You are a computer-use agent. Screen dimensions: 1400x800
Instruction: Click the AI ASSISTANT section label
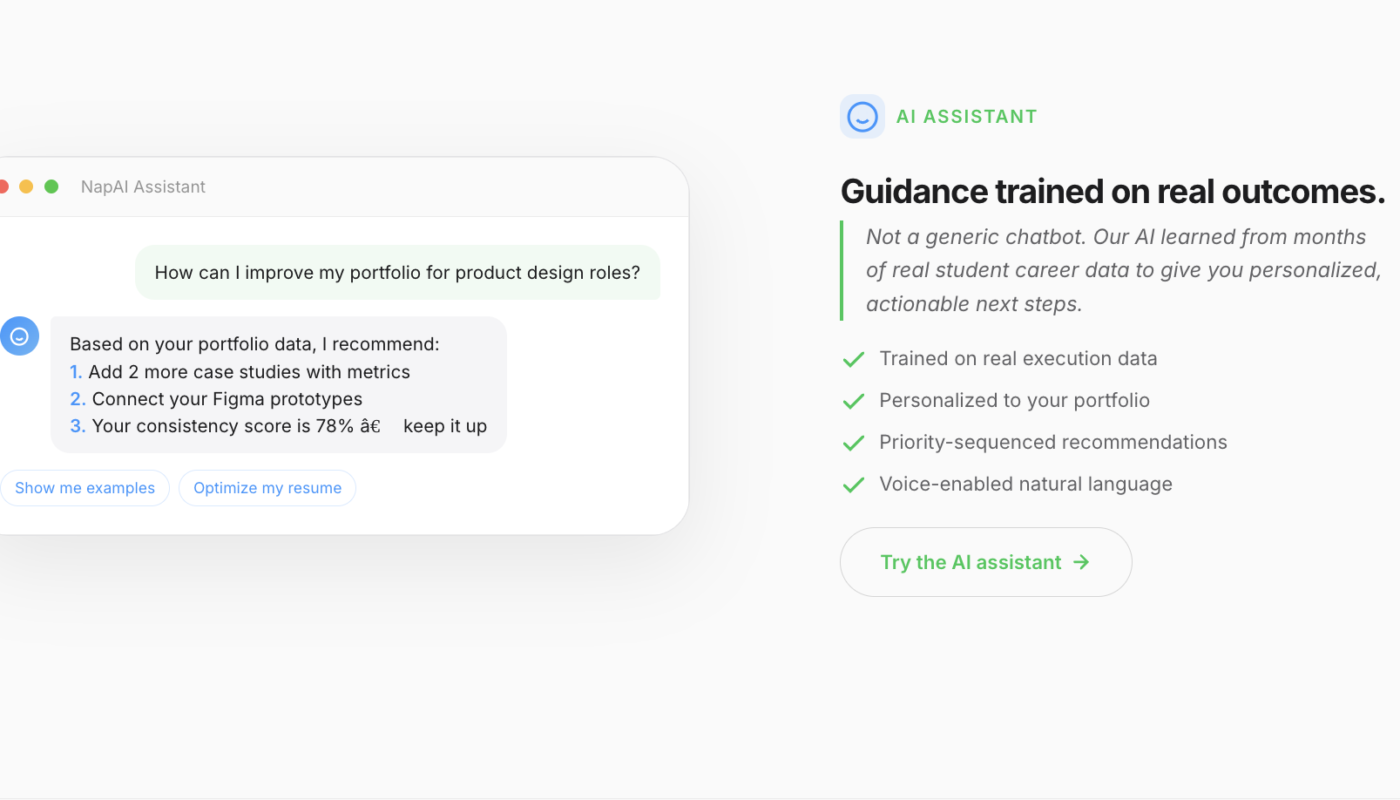point(966,116)
